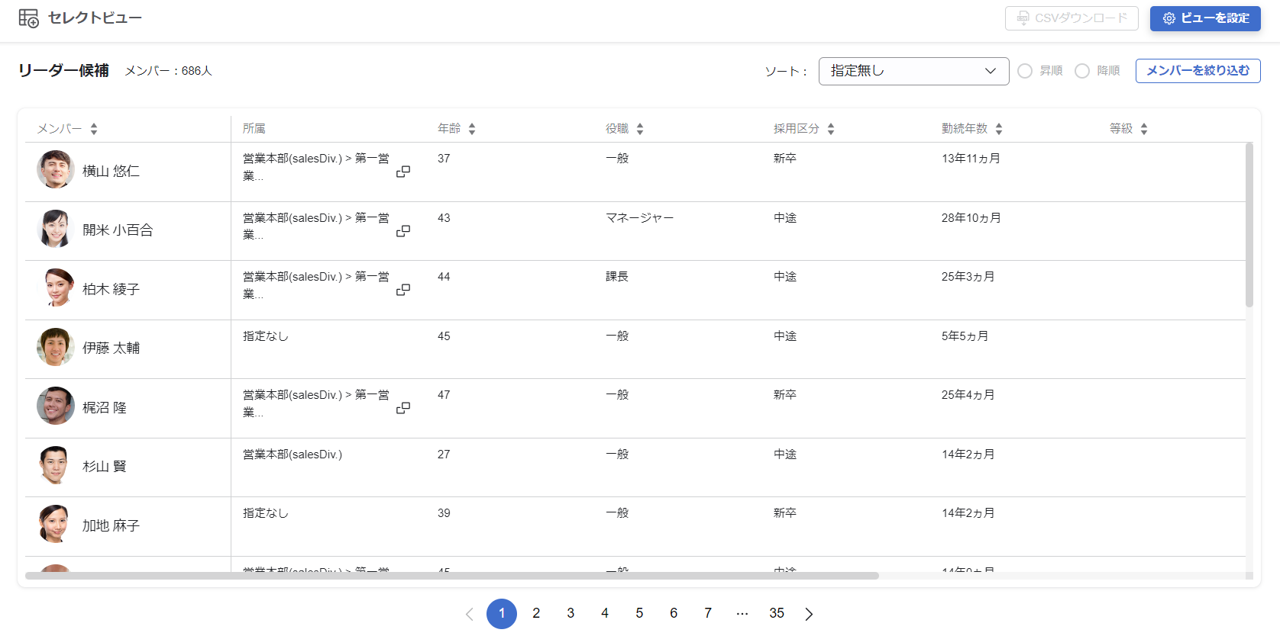Click avatar of 横山 悠仁
The image size is (1280, 636).
tap(56, 170)
